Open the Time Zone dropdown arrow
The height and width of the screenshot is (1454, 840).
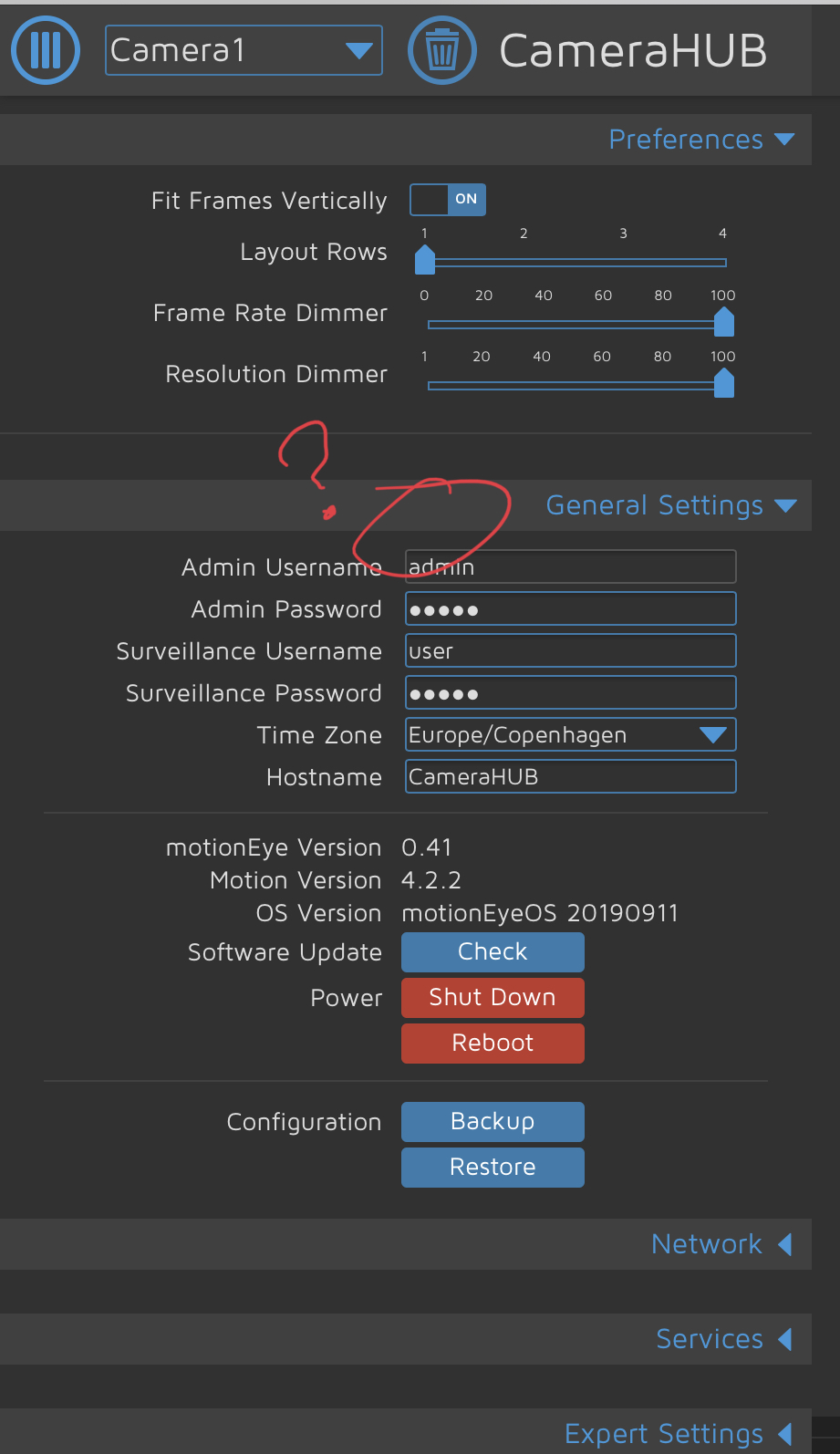(713, 734)
